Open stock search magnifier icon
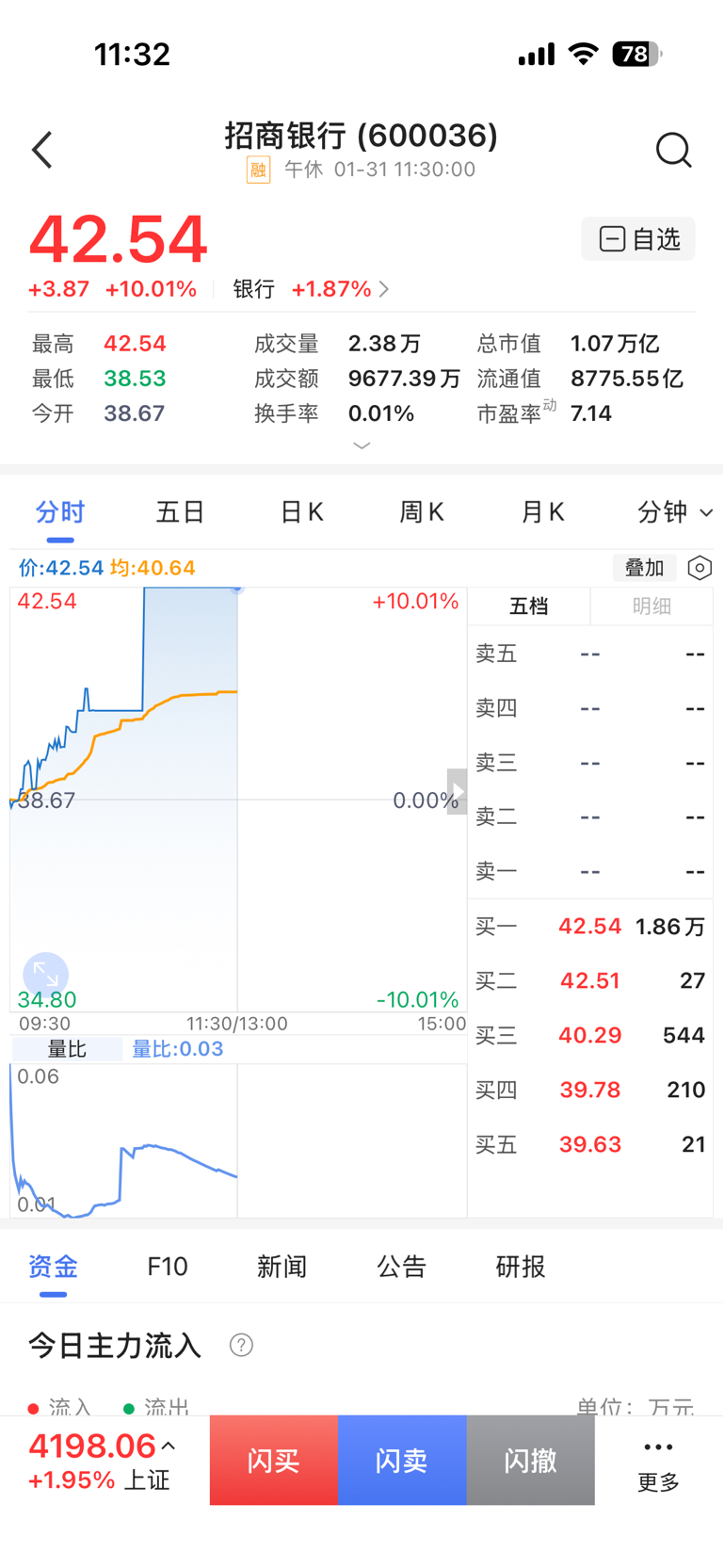Image resolution: width=724 pixels, height=1568 pixels. click(673, 150)
